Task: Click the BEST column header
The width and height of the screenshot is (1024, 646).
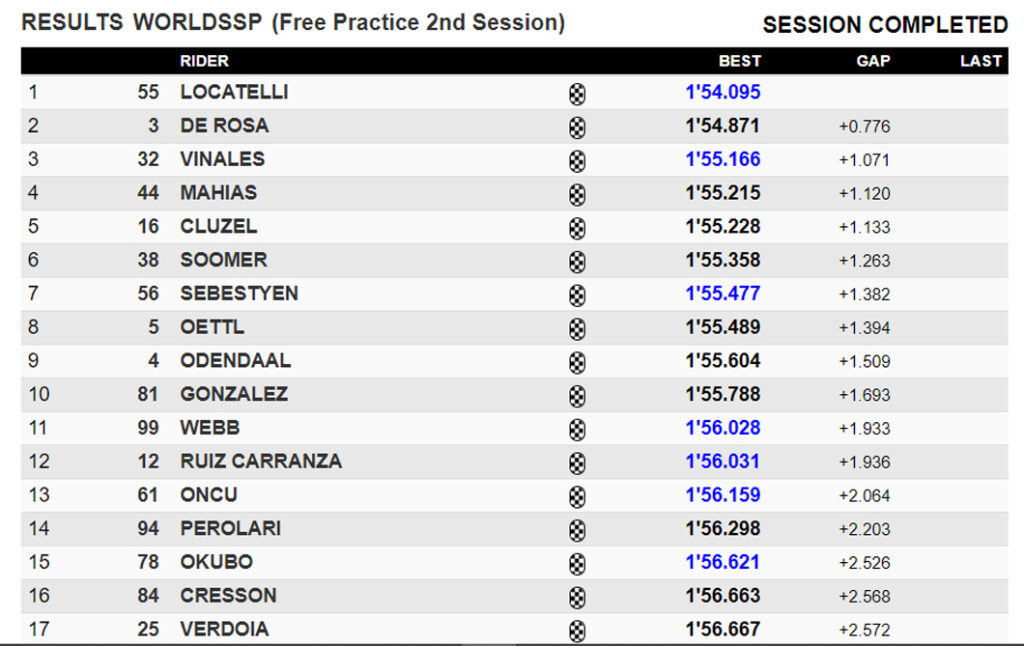Action: pos(739,61)
